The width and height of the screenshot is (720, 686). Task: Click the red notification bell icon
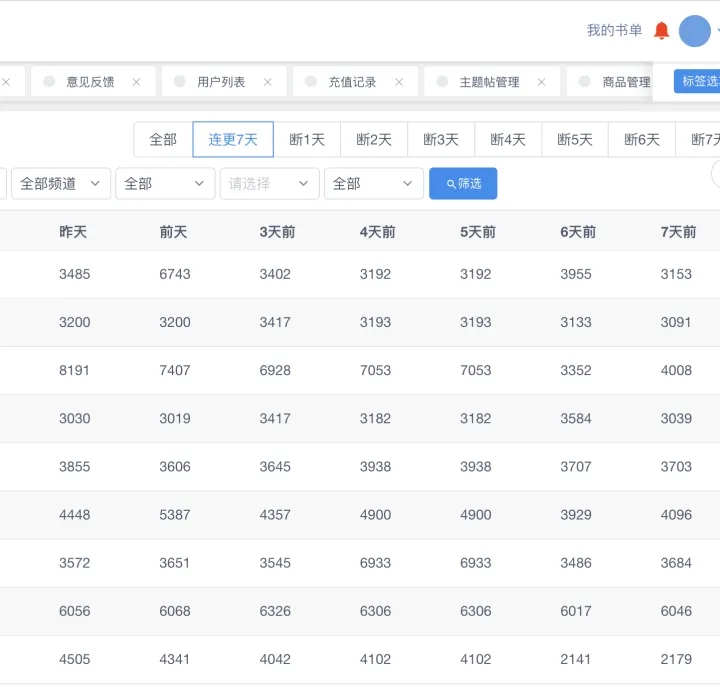pyautogui.click(x=661, y=31)
